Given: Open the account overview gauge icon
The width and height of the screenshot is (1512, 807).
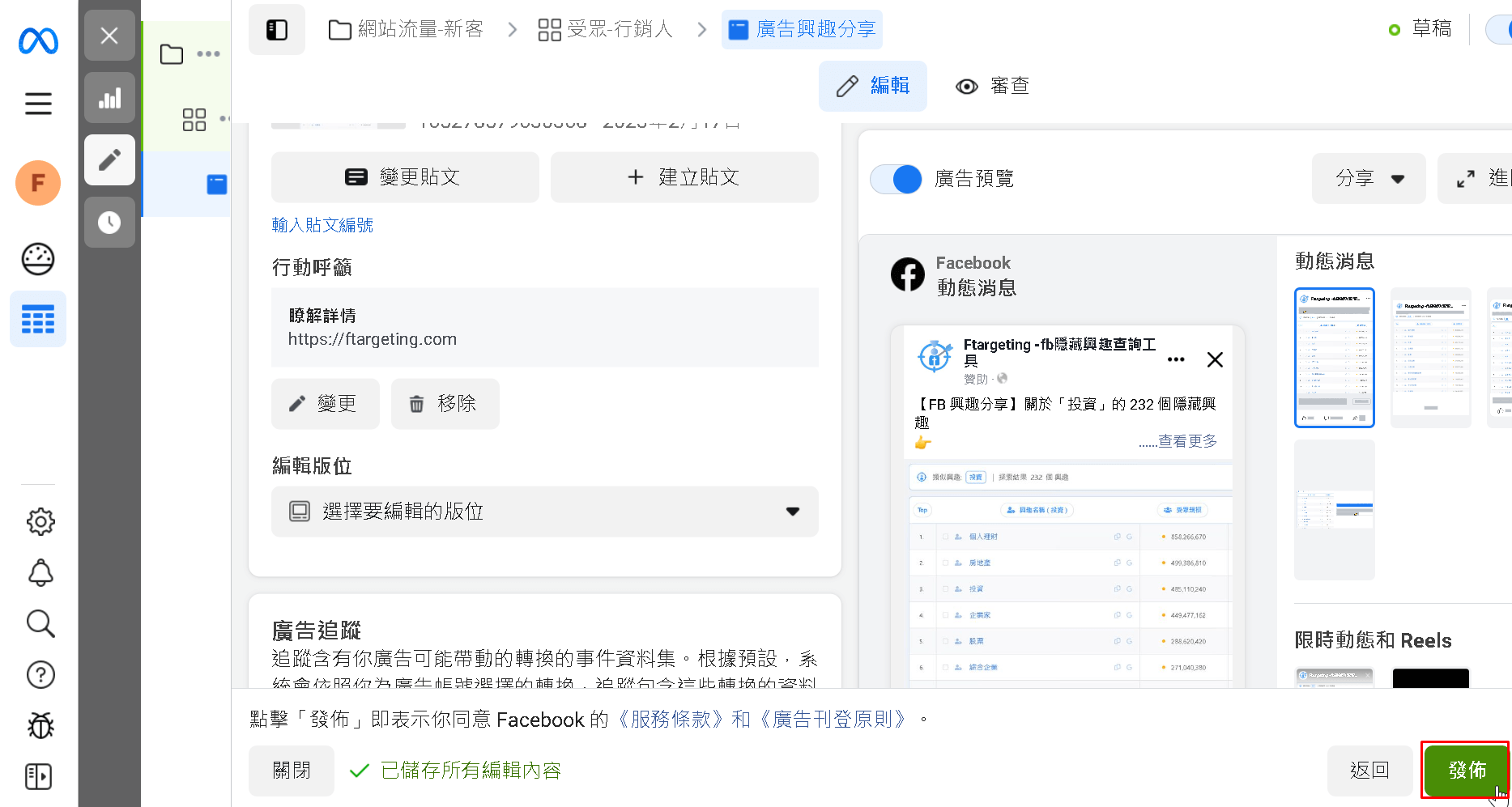Looking at the screenshot, I should click(38, 259).
